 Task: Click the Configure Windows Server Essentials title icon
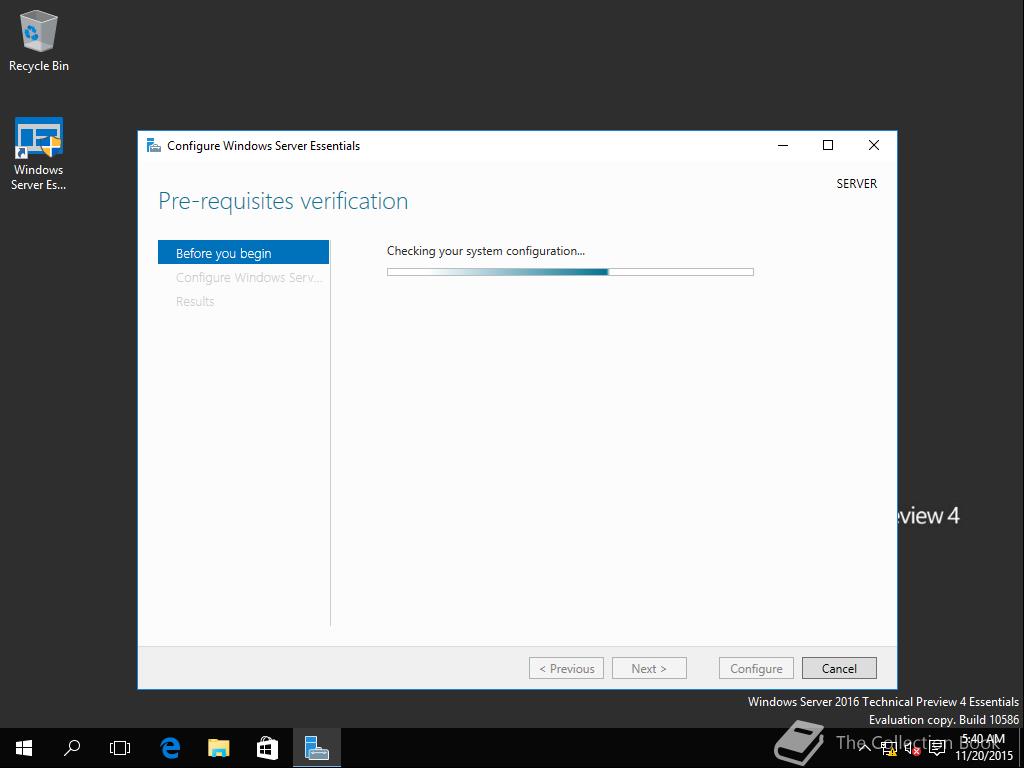pos(153,145)
